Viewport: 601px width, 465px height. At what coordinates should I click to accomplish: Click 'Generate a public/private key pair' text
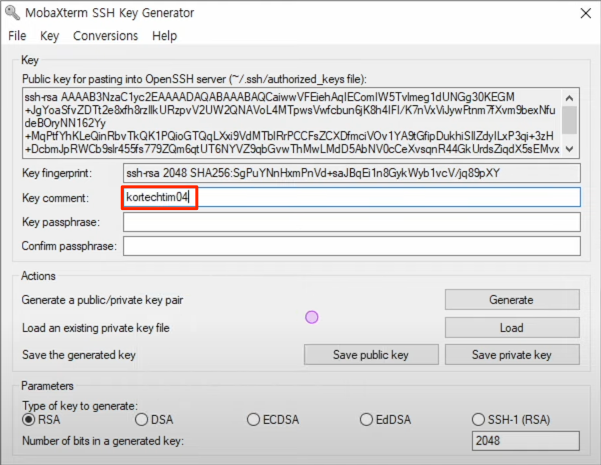coord(102,300)
